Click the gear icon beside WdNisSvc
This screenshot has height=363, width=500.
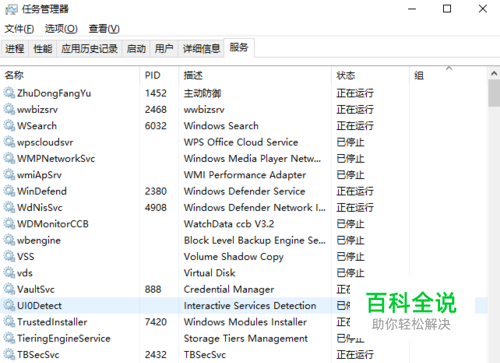(x=9, y=207)
